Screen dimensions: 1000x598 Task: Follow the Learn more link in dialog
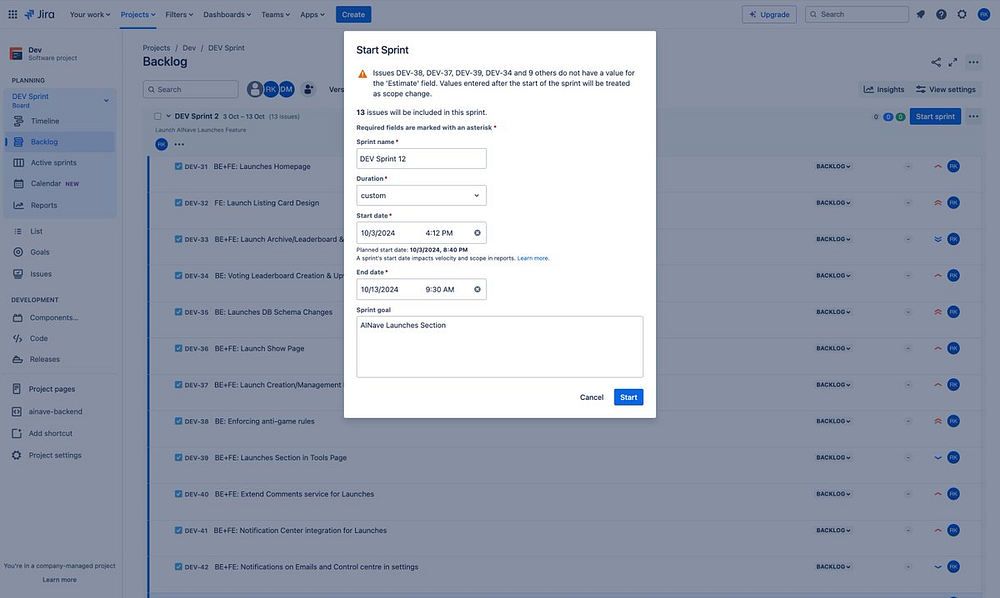pos(533,258)
